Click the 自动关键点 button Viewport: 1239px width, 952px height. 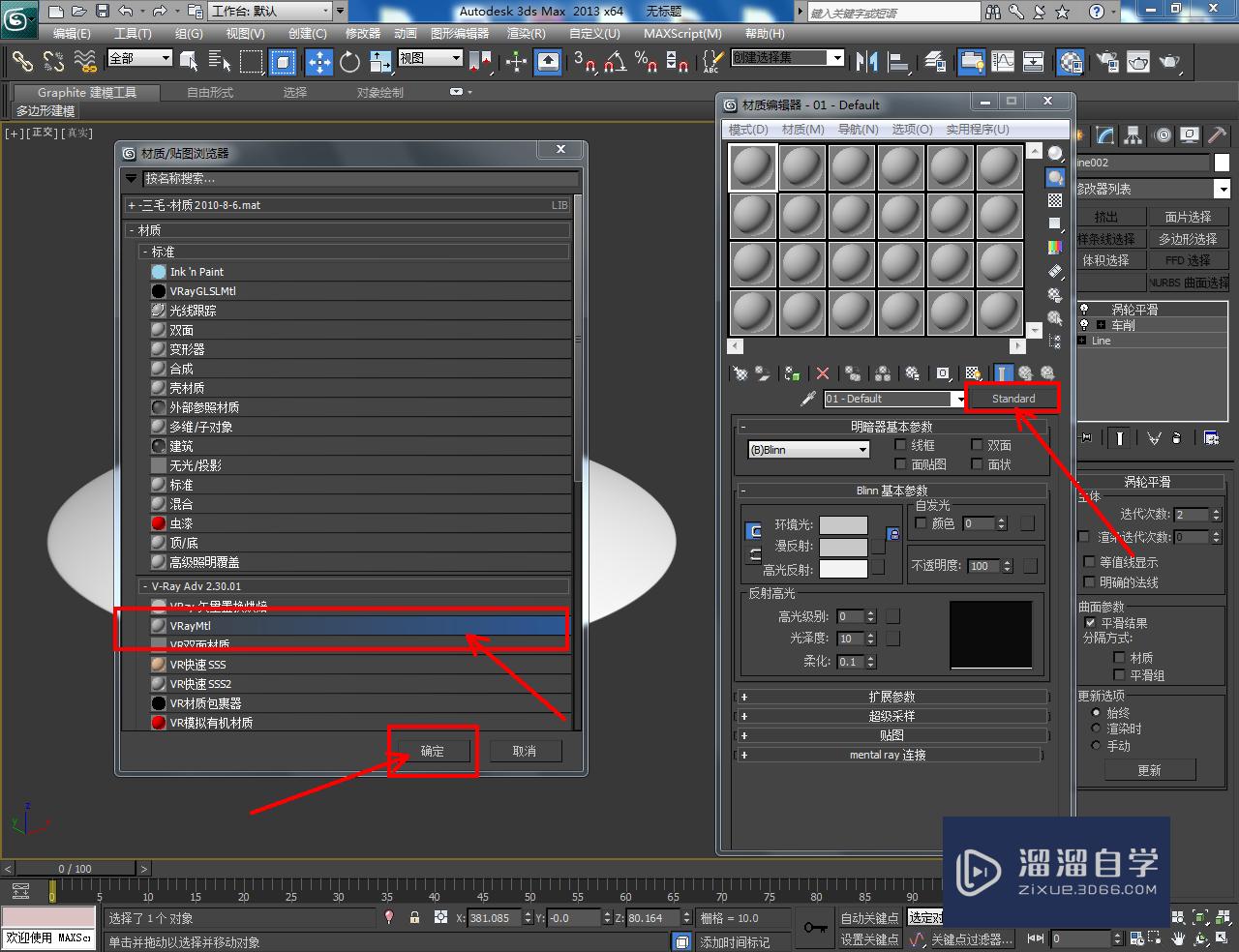(x=869, y=918)
